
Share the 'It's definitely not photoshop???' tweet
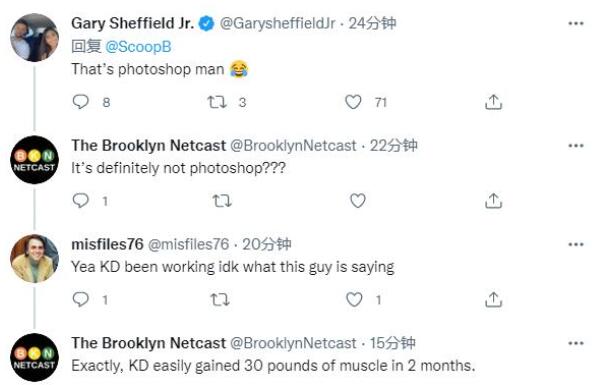point(493,200)
